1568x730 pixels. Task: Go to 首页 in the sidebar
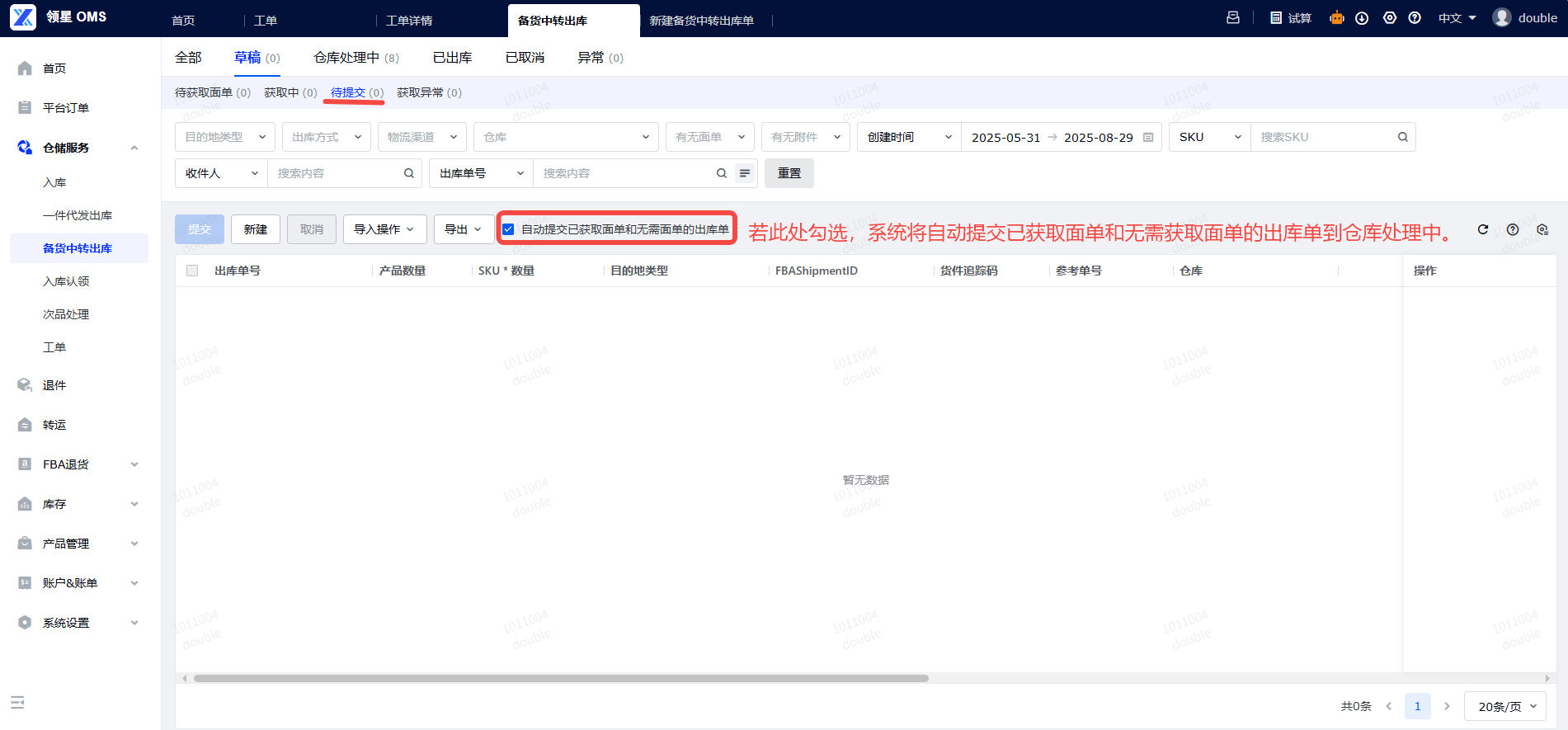click(x=54, y=68)
